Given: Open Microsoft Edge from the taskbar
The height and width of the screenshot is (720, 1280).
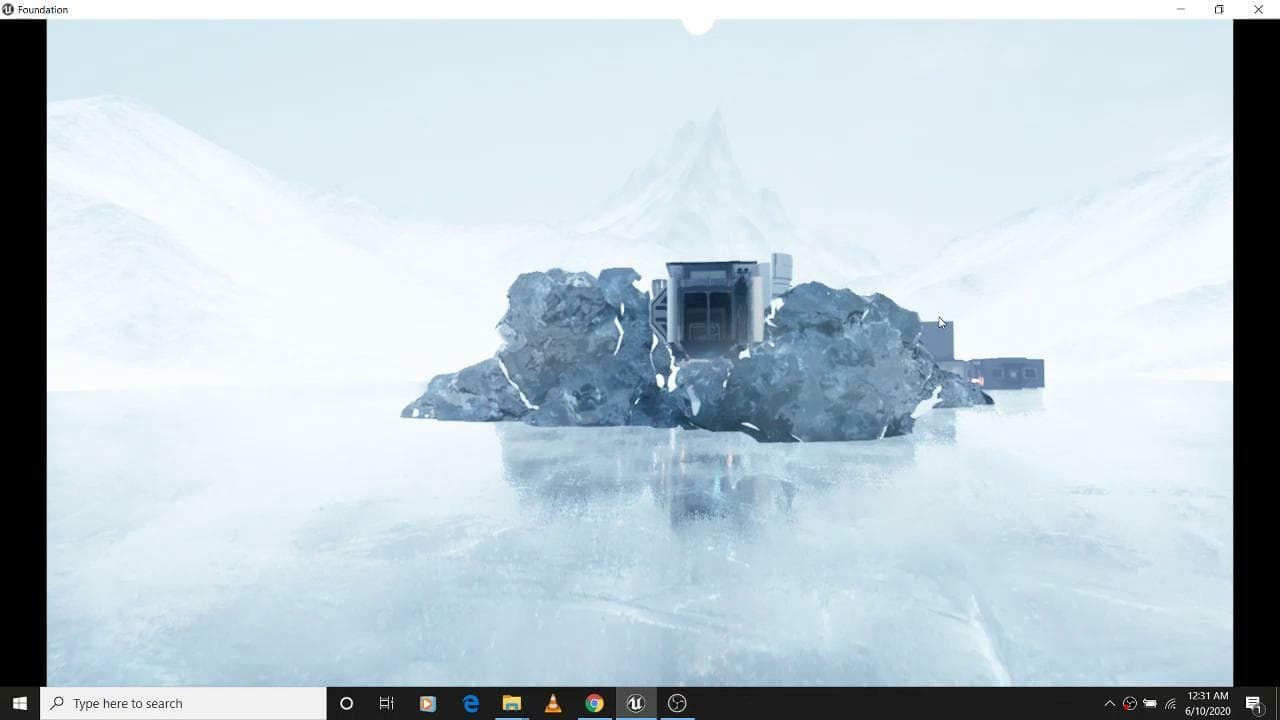Looking at the screenshot, I should pos(470,703).
